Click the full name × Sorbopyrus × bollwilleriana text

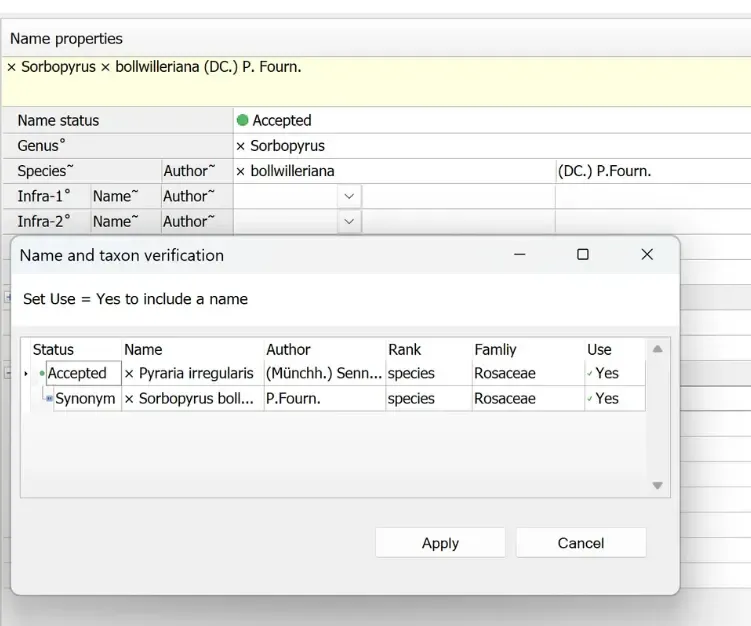[x=154, y=67]
